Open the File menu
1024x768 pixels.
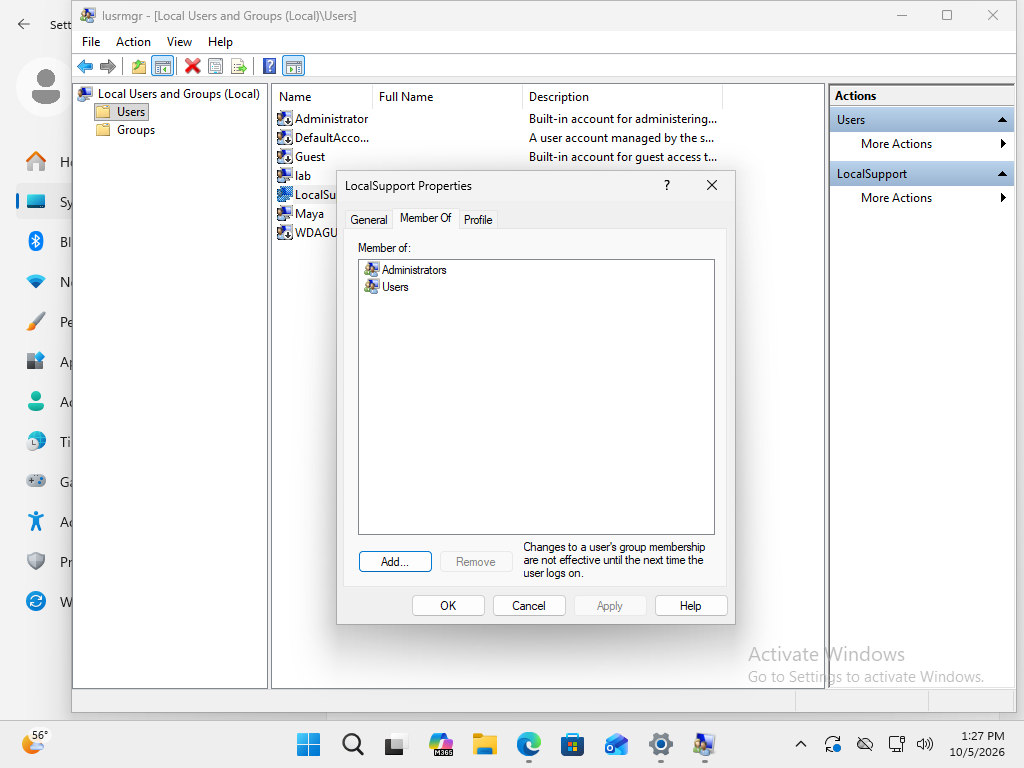(x=91, y=42)
